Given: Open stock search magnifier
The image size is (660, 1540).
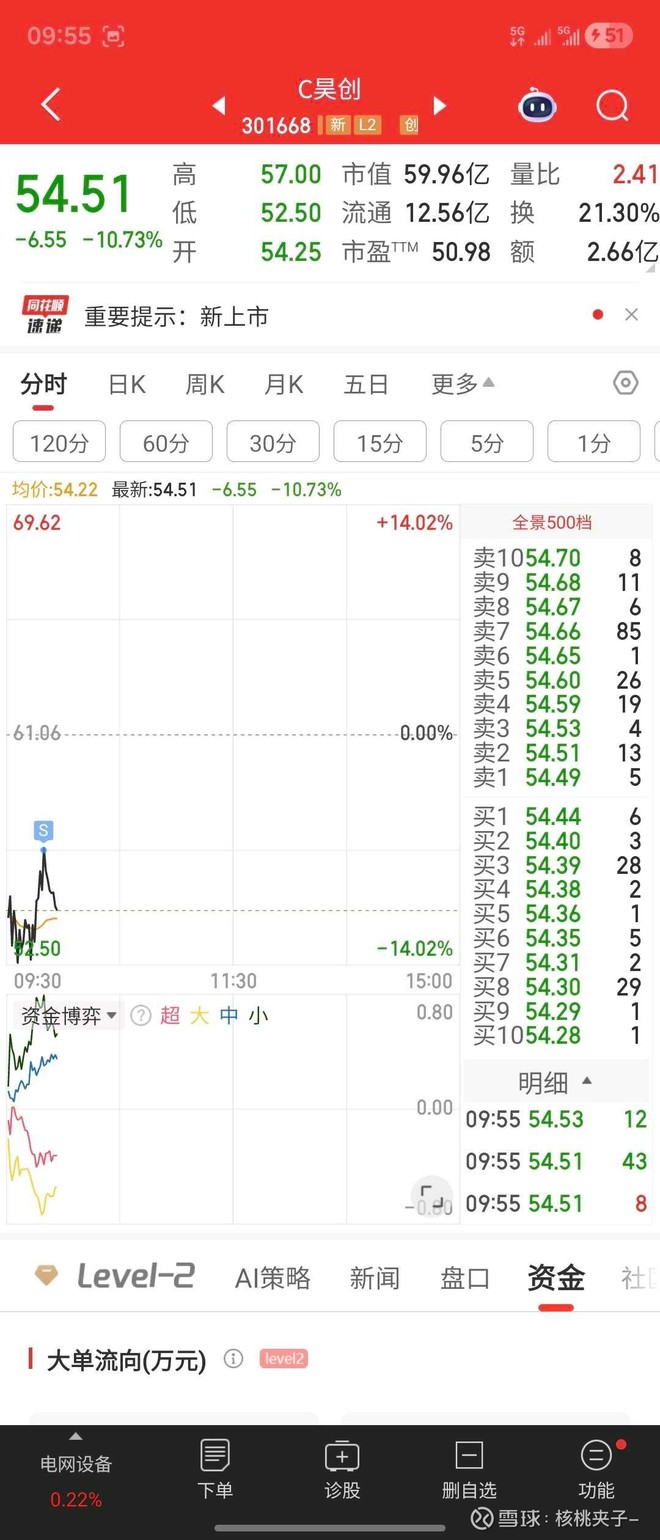Looking at the screenshot, I should (612, 105).
